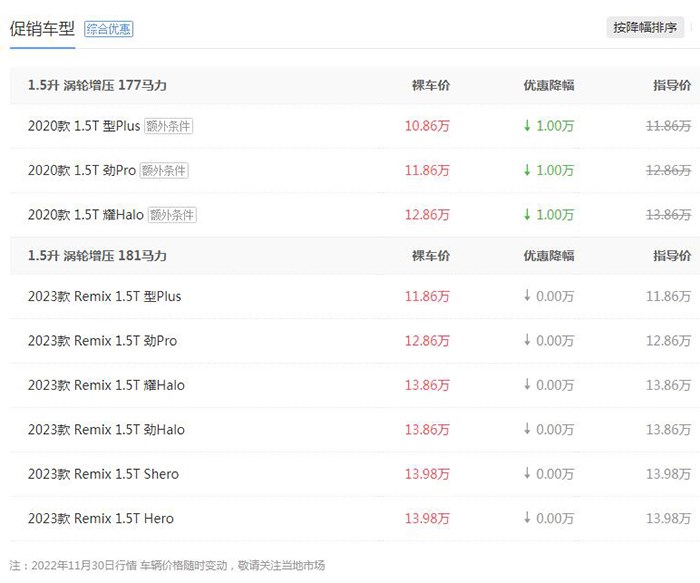The height and width of the screenshot is (583, 700).
Task: Click 0.00万 discount for Remix 耀Halo
Action: coord(549,385)
